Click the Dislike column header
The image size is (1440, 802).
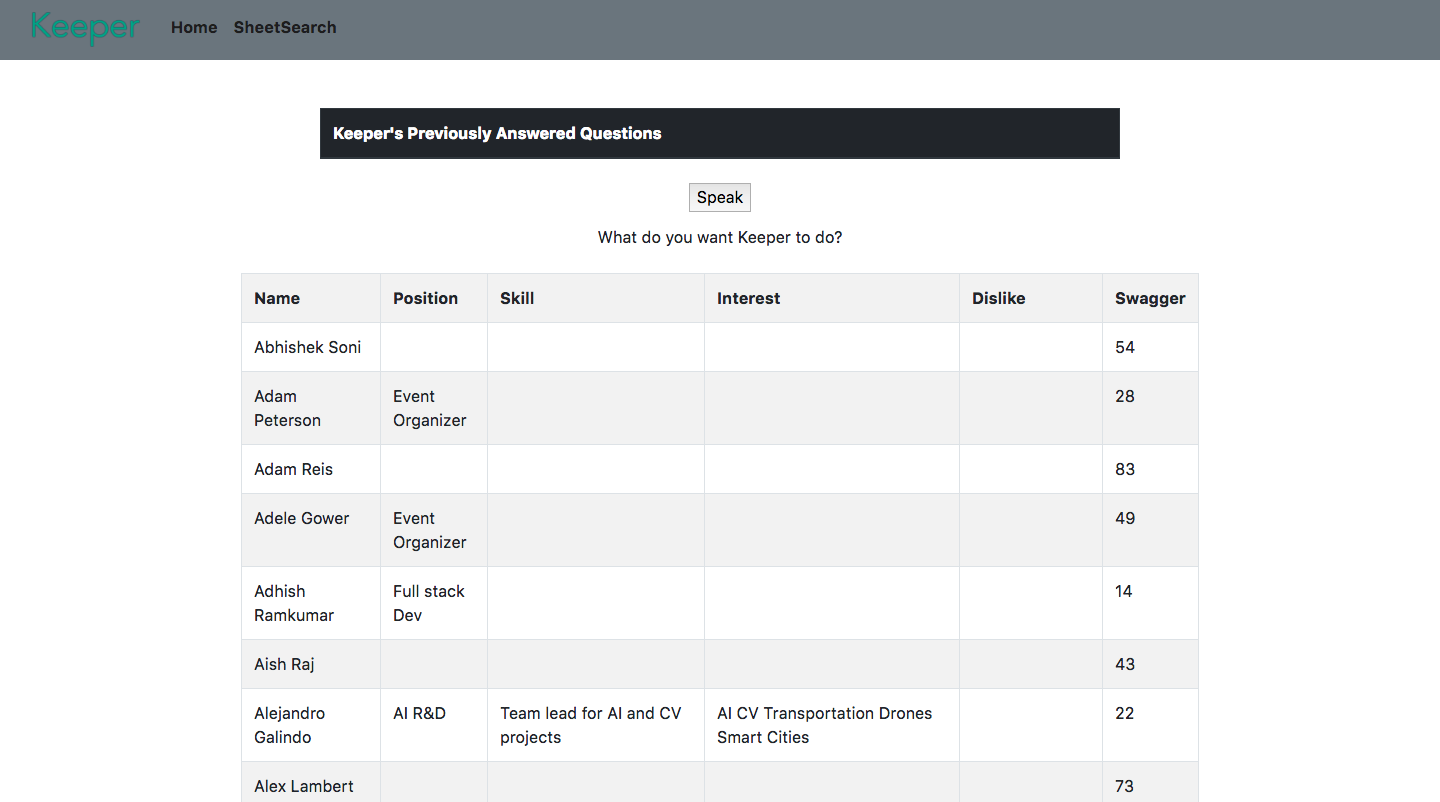coord(1031,298)
